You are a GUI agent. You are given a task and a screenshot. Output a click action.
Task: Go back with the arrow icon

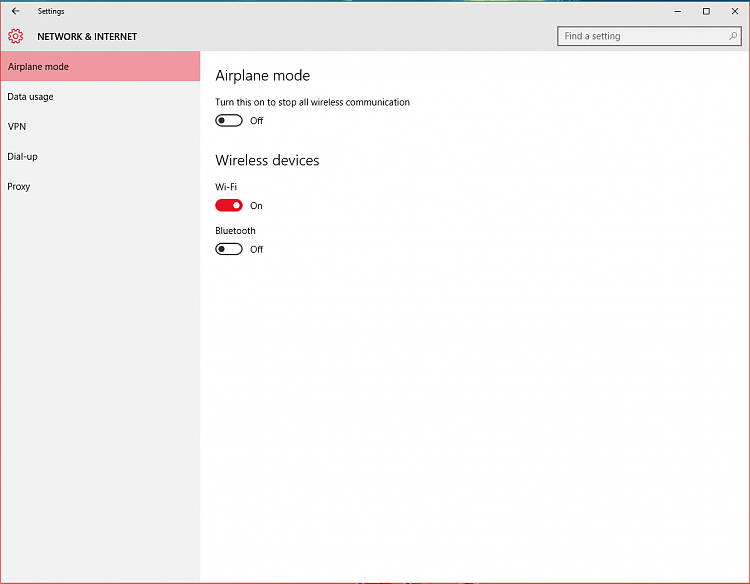click(15, 11)
